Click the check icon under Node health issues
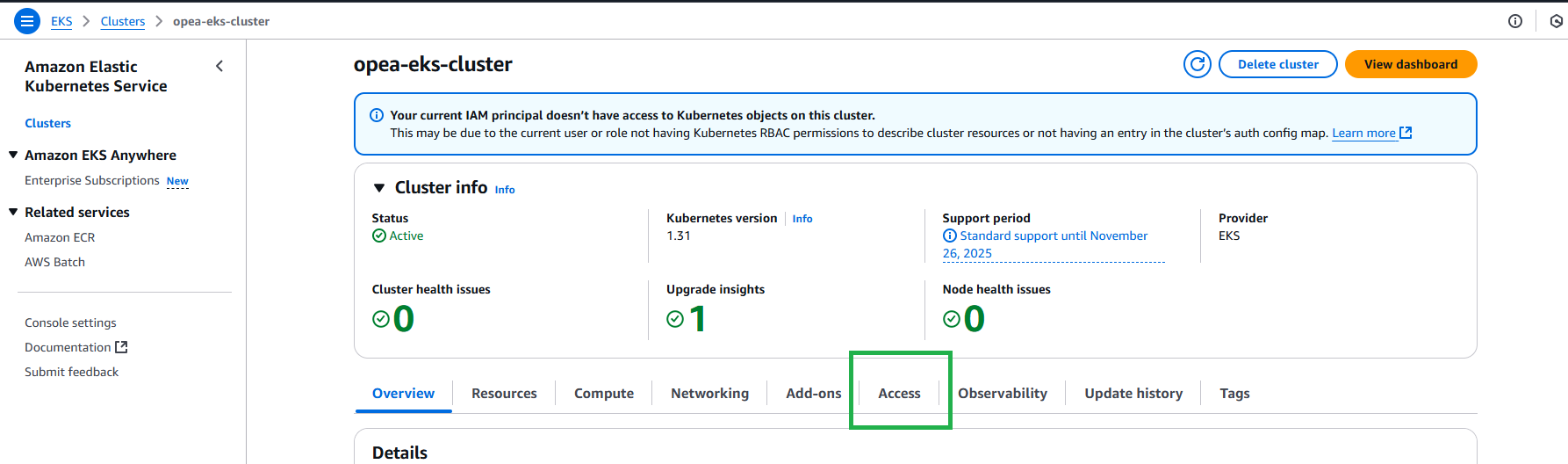Viewport: 1568px width, 464px height. point(952,319)
